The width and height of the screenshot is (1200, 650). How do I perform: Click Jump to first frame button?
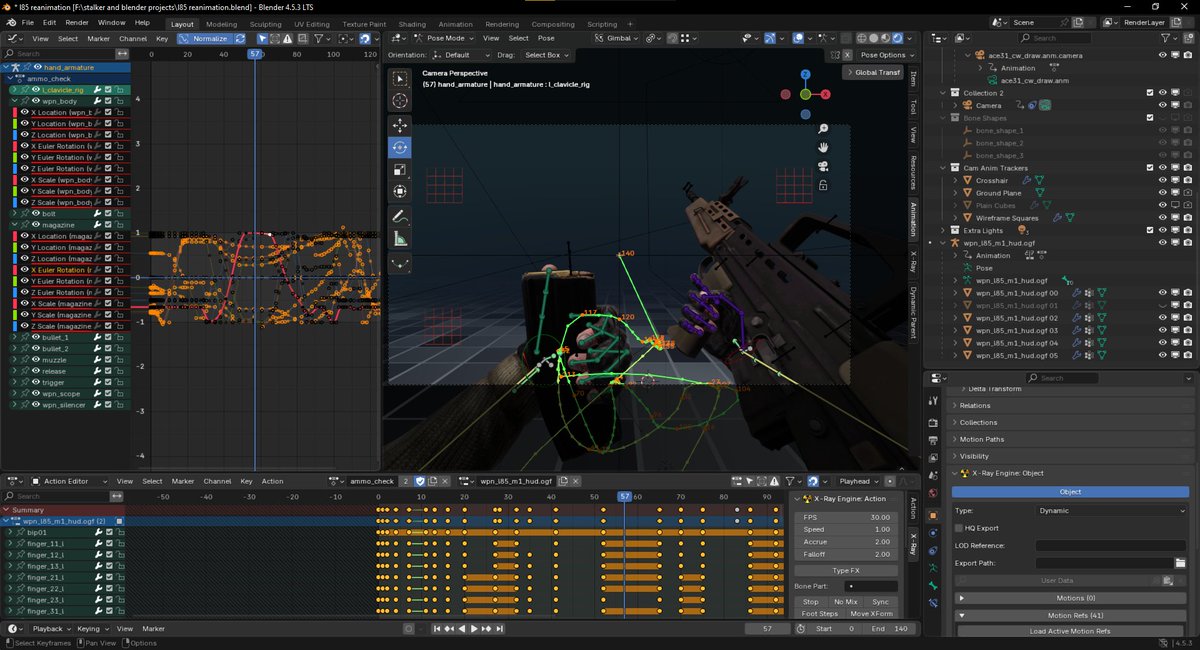[437, 629]
